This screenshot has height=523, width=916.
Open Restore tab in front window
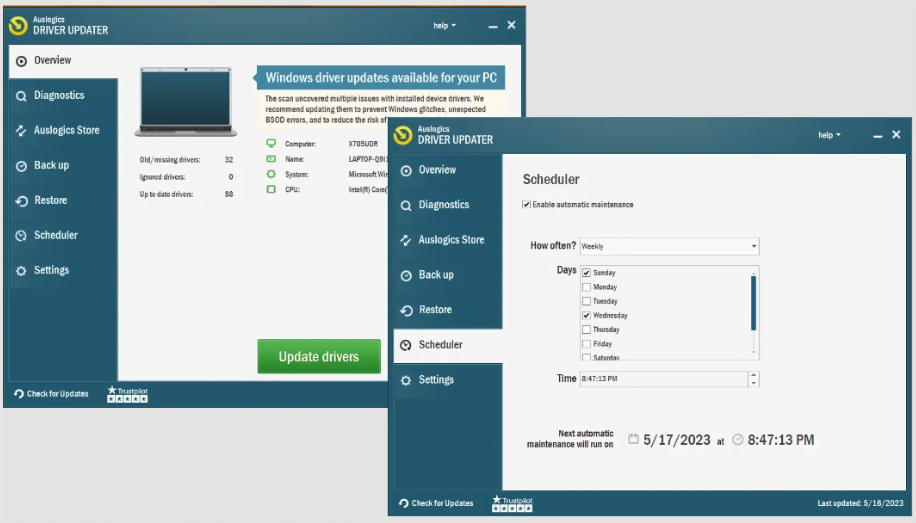pos(448,310)
